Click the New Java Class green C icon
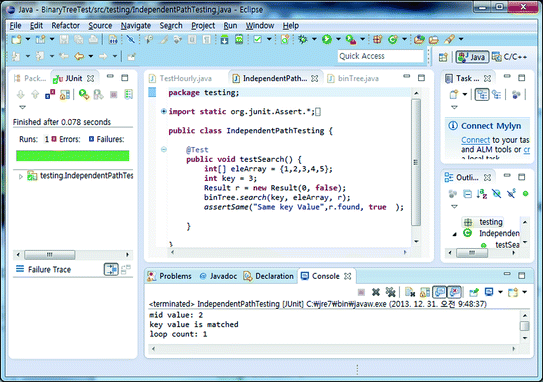The image size is (543, 382). [x=392, y=39]
